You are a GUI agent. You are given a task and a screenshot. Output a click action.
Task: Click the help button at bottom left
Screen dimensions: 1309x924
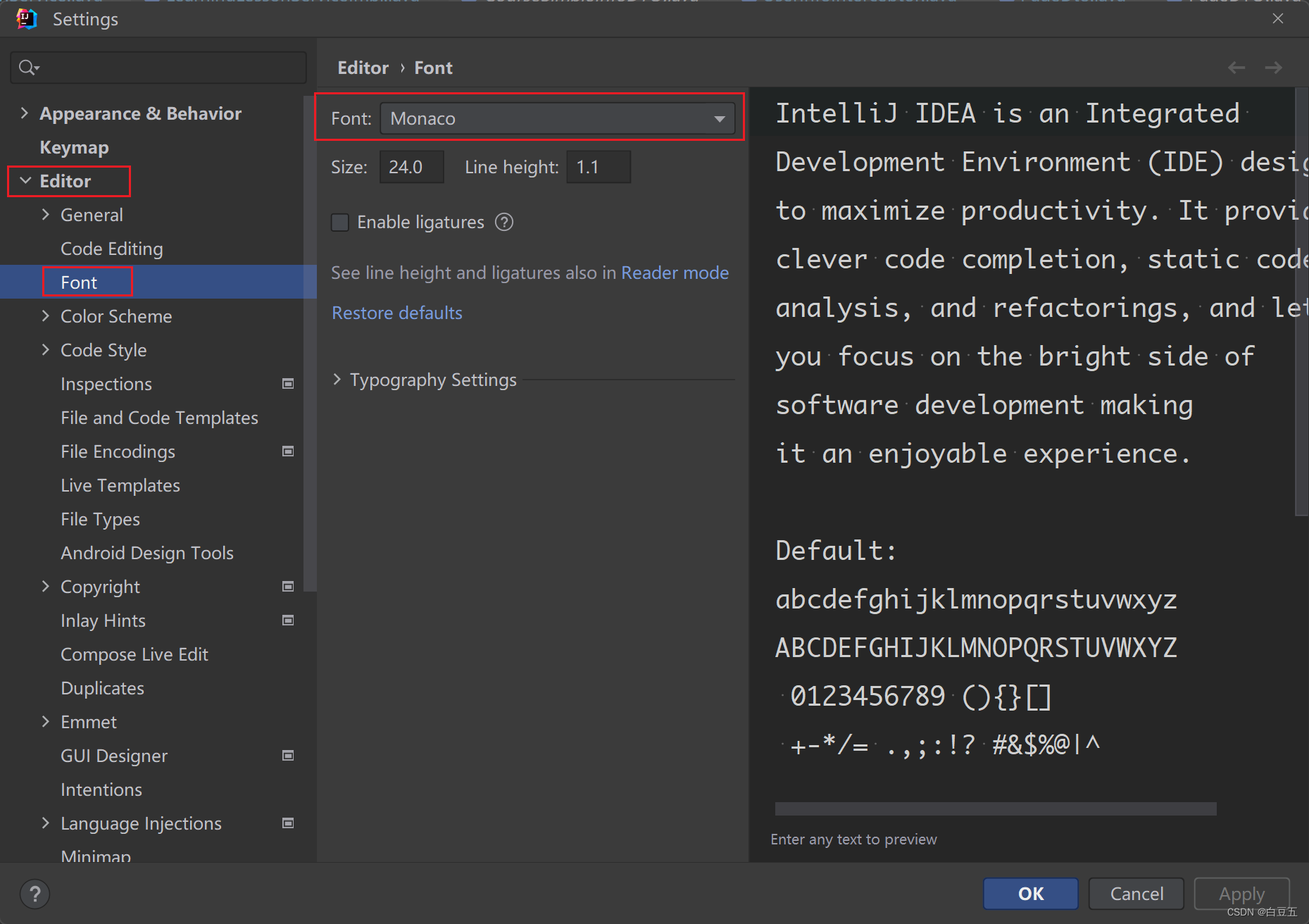[x=35, y=894]
